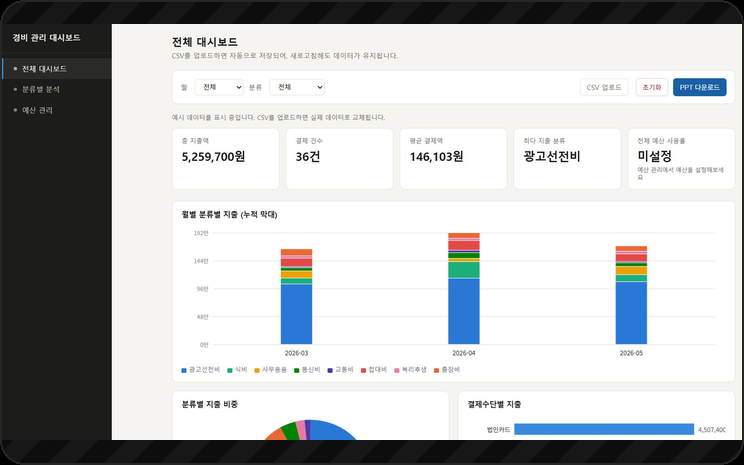Click the 분류별 지출 비중 panel title

click(210, 404)
